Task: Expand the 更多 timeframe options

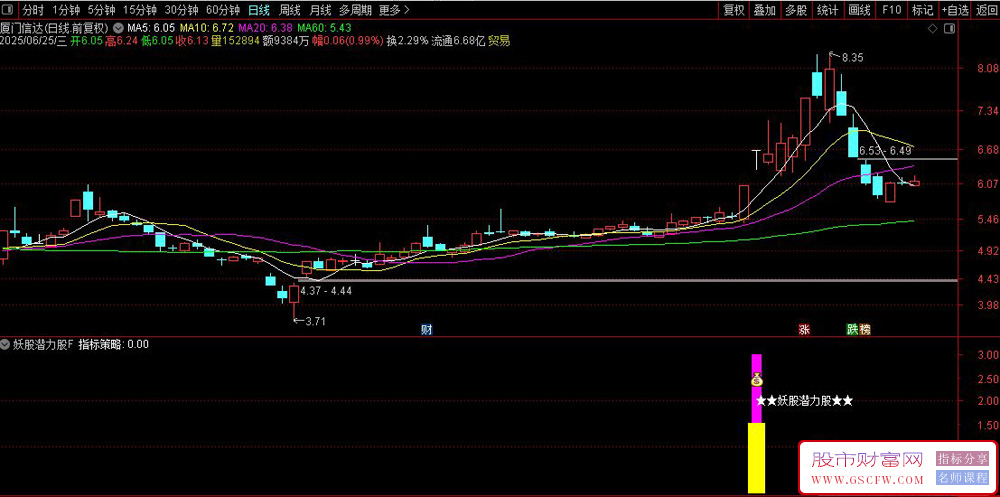Action: pos(394,10)
